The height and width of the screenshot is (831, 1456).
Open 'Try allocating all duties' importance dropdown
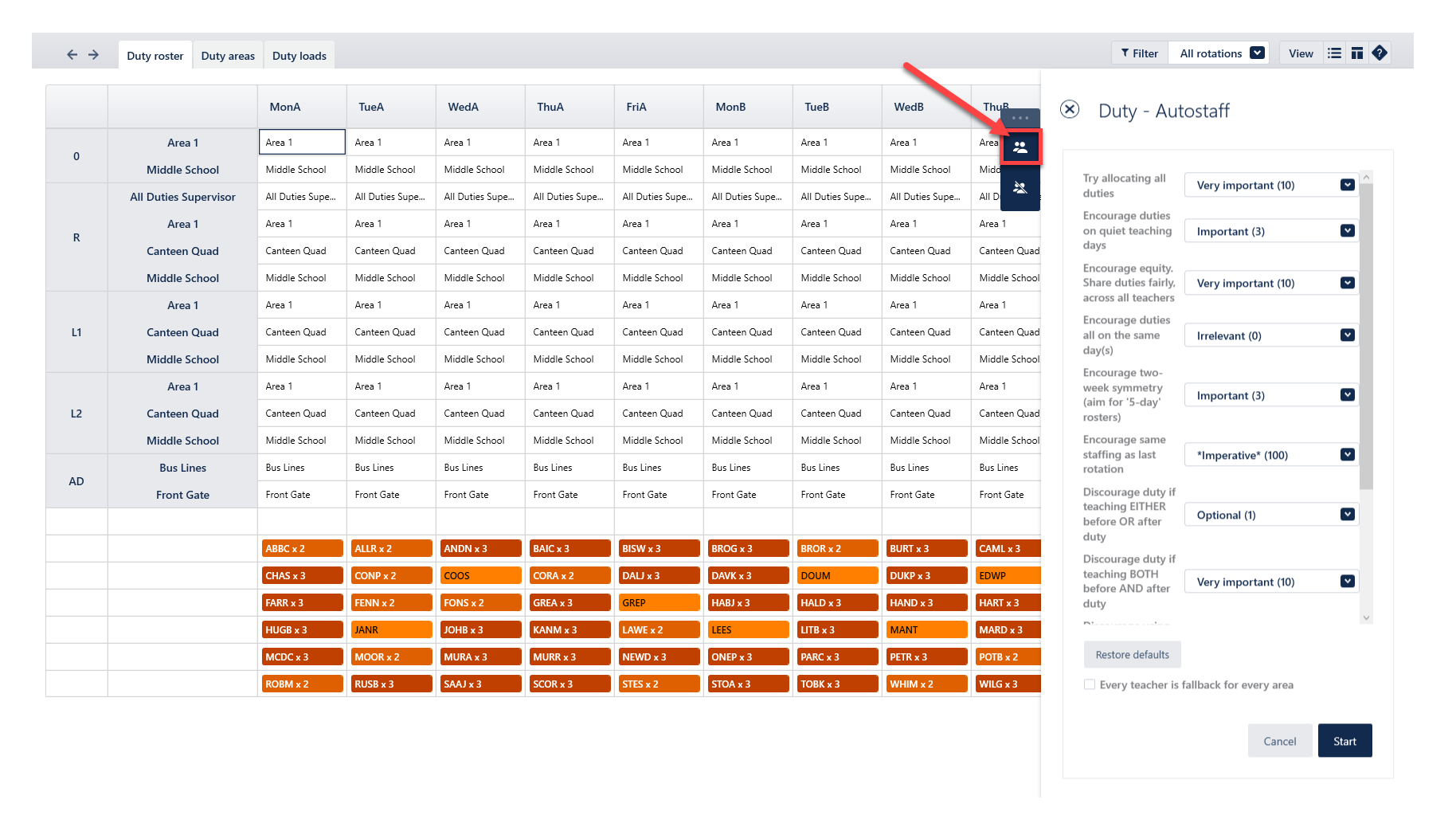pyautogui.click(x=1272, y=186)
